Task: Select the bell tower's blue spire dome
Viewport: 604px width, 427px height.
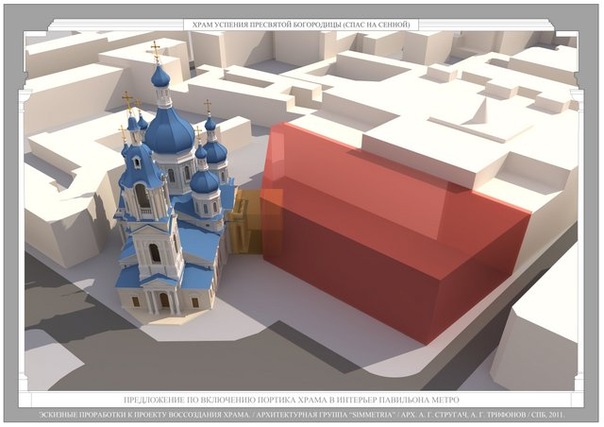Action: click(141, 165)
